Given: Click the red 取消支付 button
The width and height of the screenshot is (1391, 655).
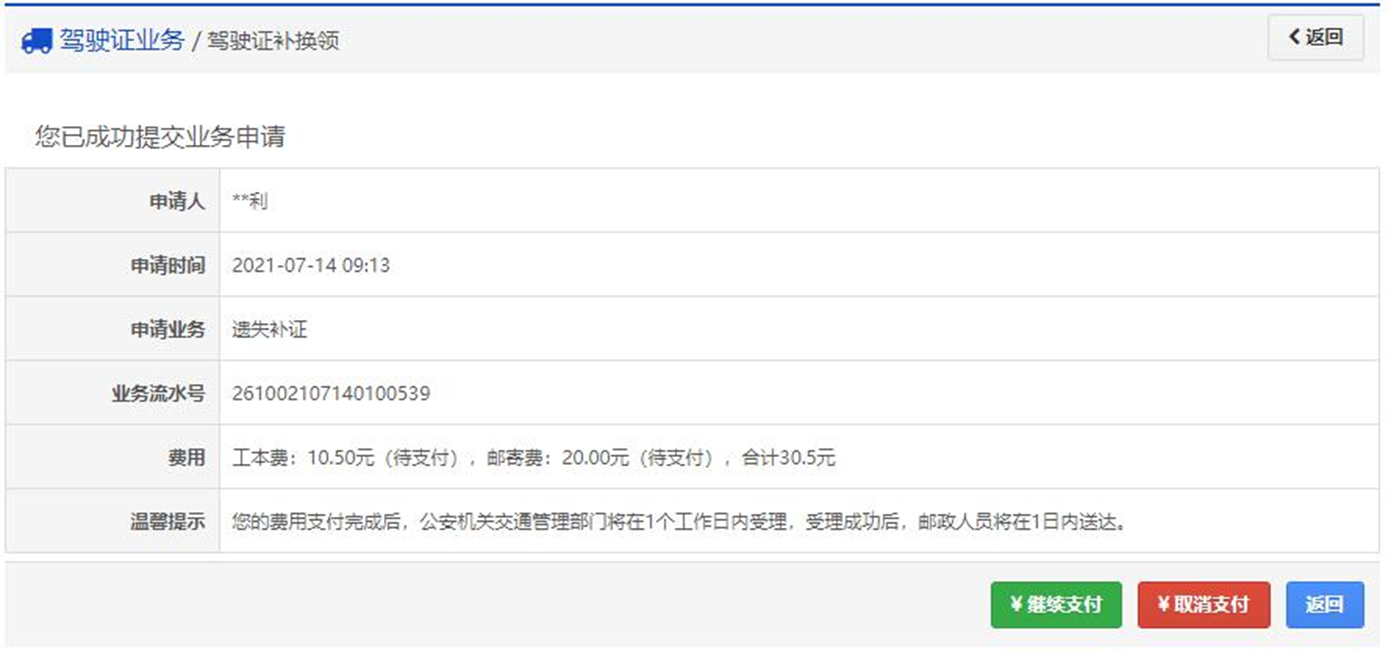Looking at the screenshot, I should [1203, 605].
